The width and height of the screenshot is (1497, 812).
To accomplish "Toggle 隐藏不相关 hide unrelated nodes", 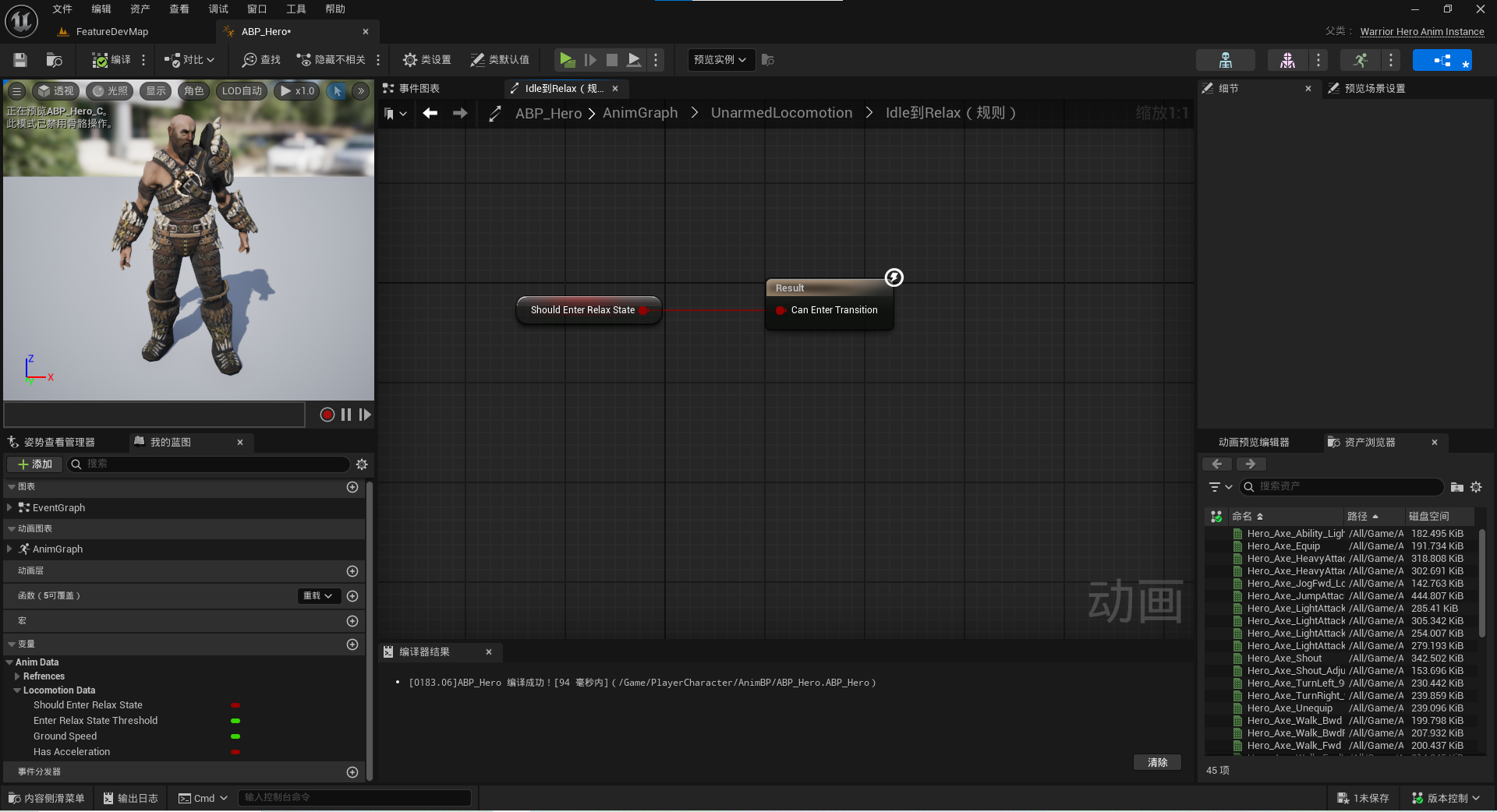I will (331, 60).
